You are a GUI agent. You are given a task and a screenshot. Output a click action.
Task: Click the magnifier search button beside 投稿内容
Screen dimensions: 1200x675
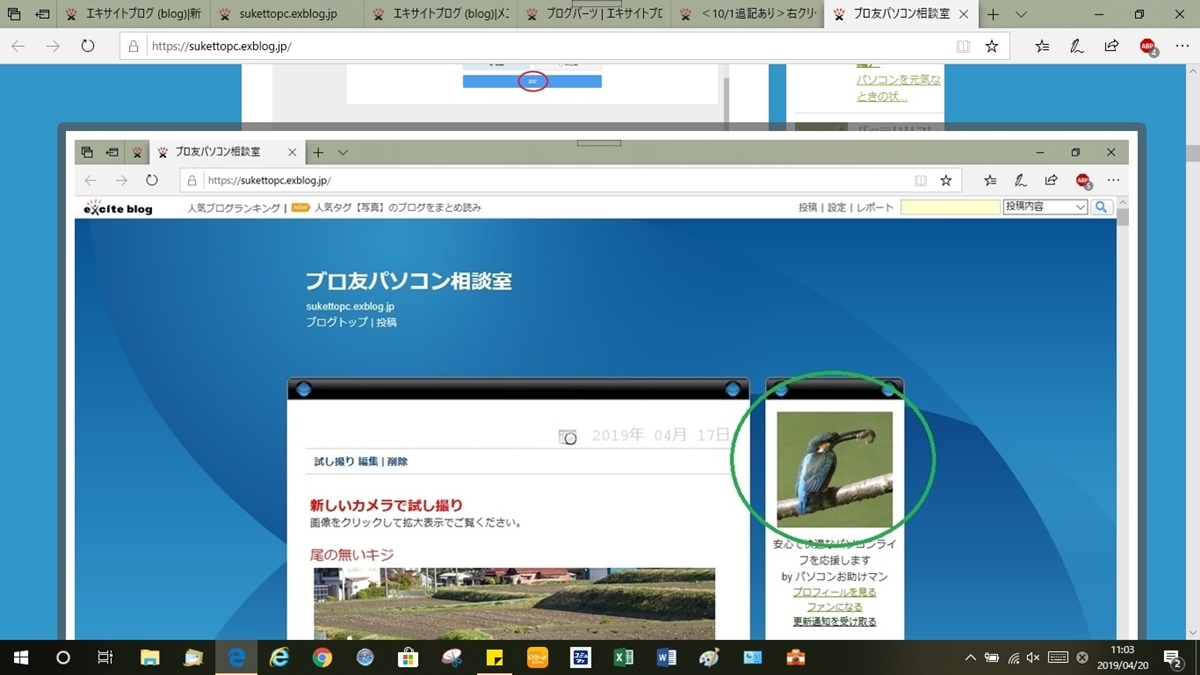tap(1101, 207)
